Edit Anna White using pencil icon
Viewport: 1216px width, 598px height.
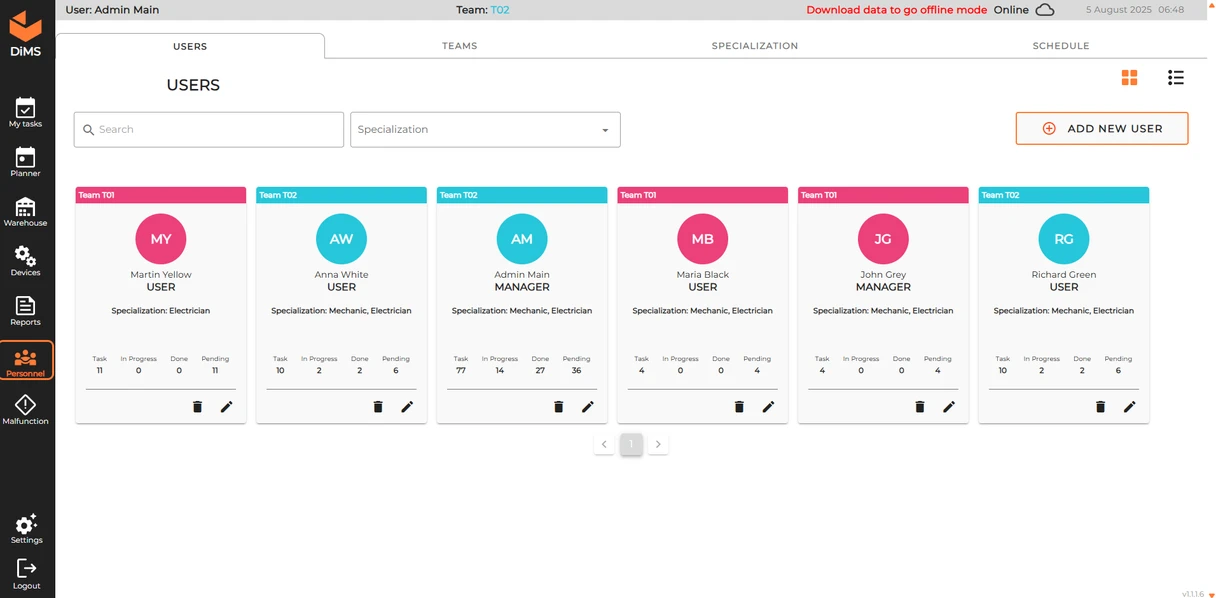407,407
